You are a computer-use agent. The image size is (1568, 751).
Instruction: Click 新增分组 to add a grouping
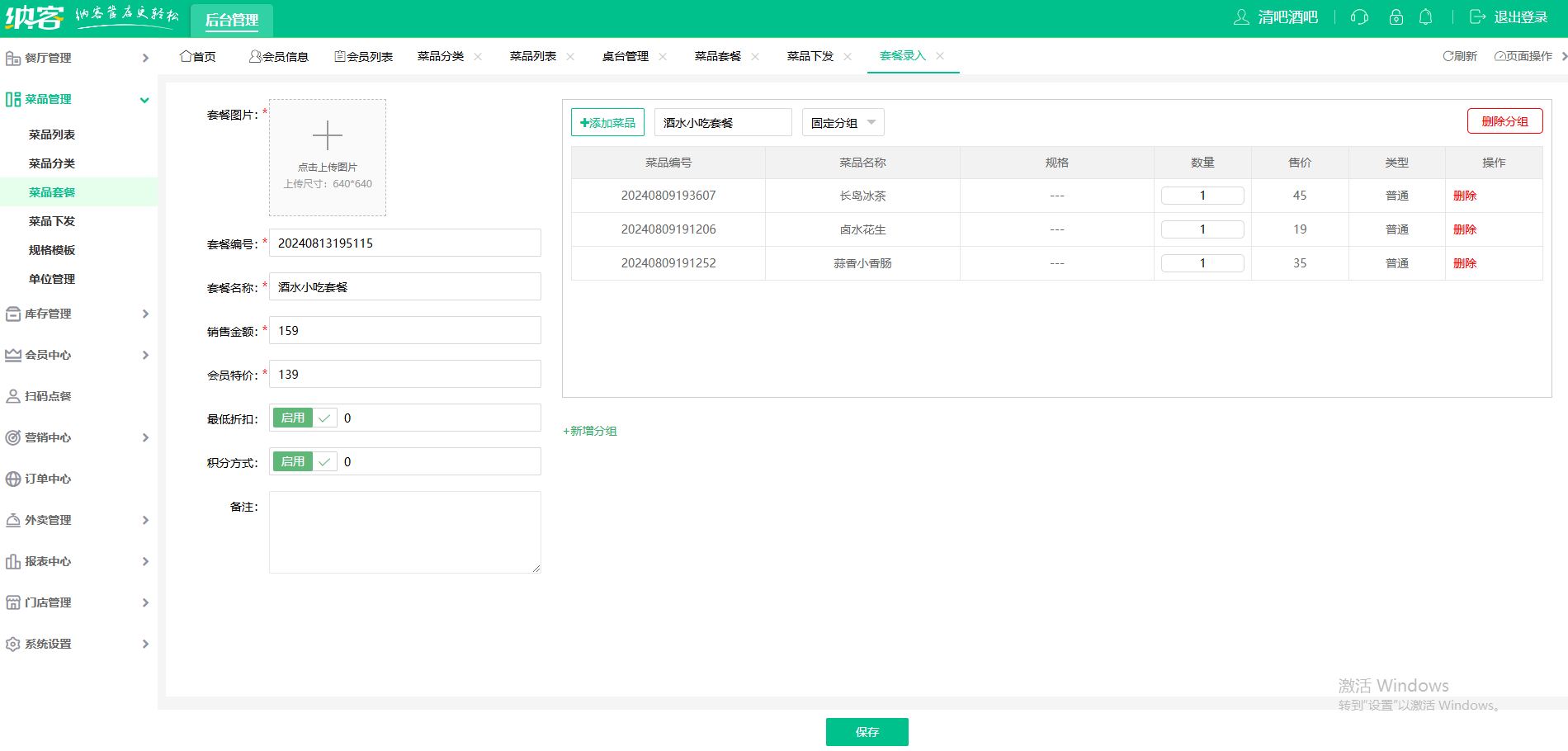(x=589, y=430)
